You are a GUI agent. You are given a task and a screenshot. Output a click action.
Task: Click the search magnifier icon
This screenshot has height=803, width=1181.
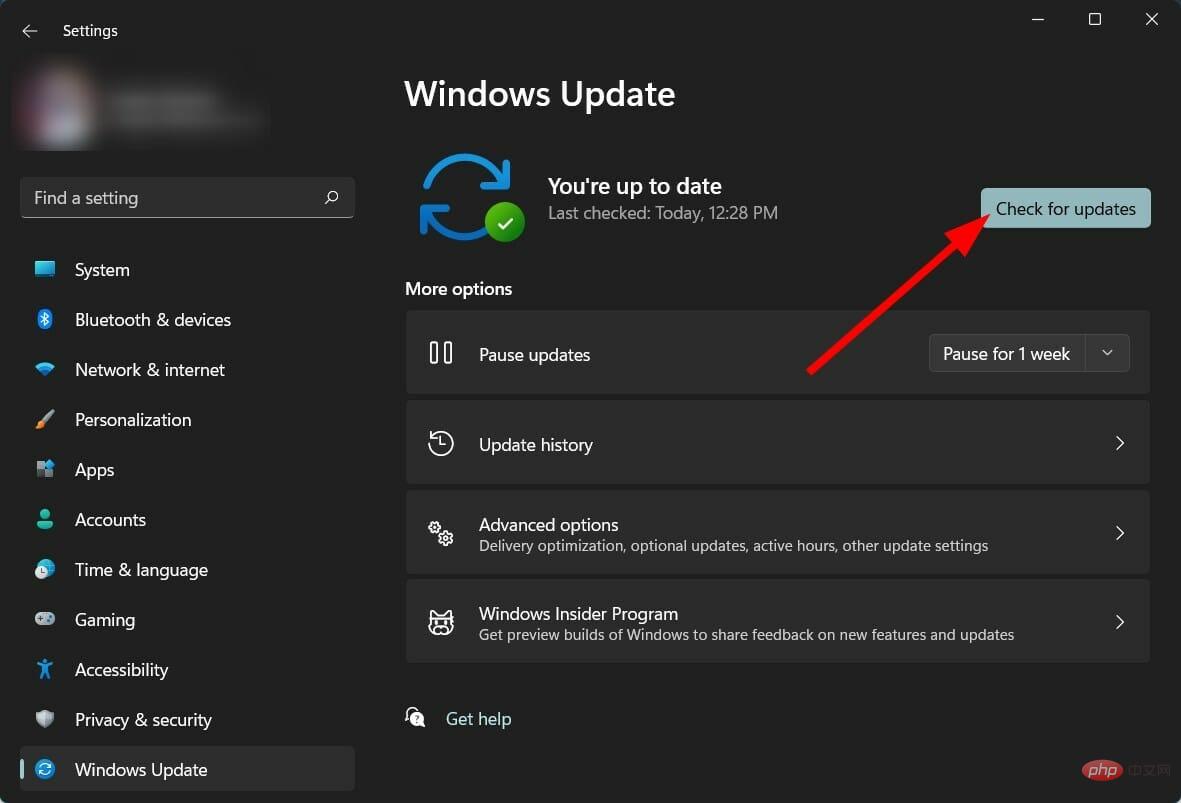pyautogui.click(x=332, y=198)
